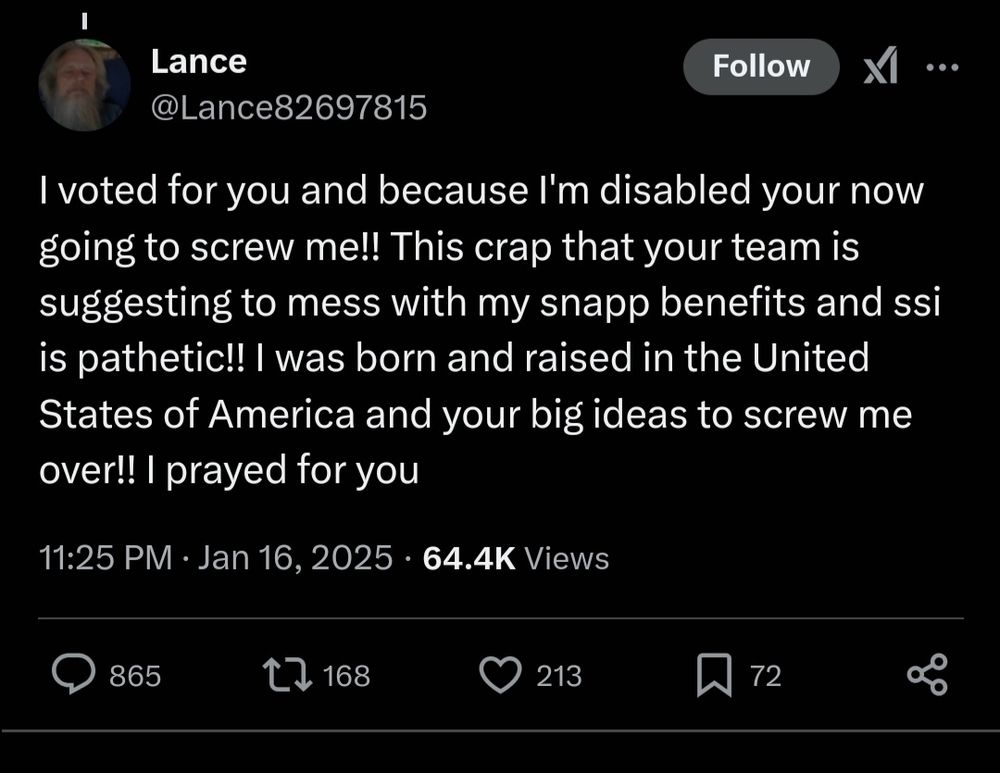Click the 11:25 PM timestamp

pos(105,557)
